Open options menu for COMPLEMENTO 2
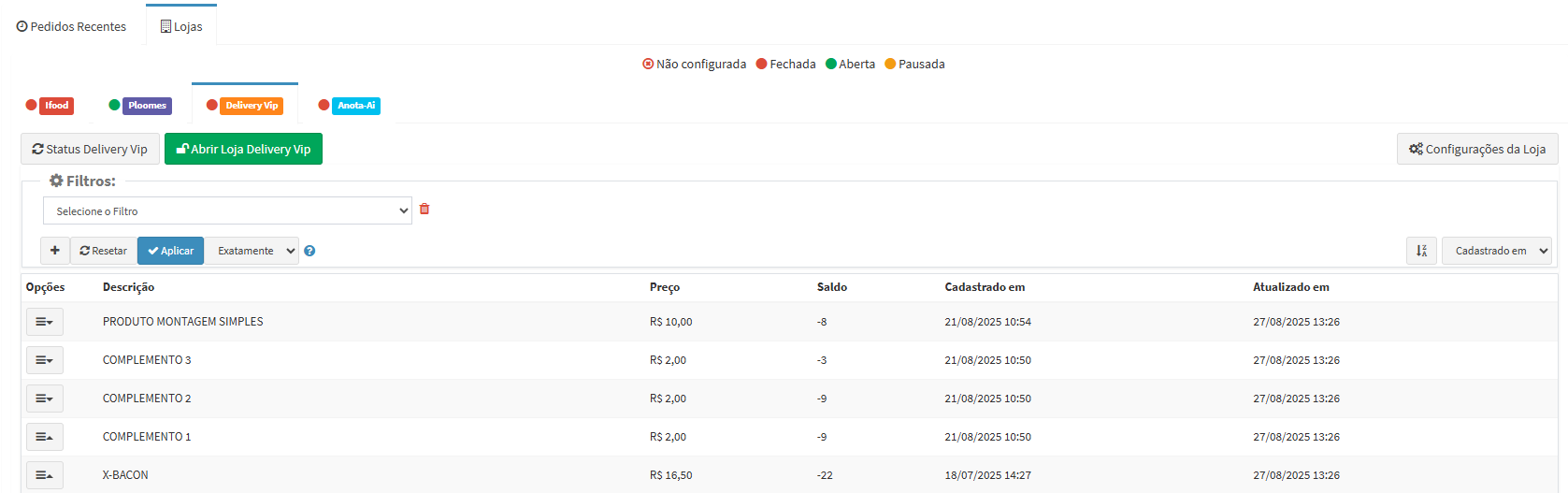The height and width of the screenshot is (493, 1568). click(x=44, y=399)
